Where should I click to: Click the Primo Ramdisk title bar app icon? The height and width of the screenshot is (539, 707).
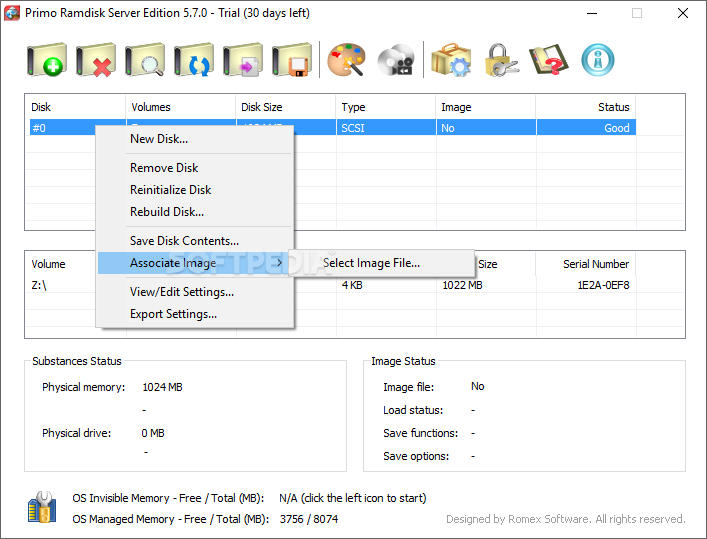tap(12, 13)
